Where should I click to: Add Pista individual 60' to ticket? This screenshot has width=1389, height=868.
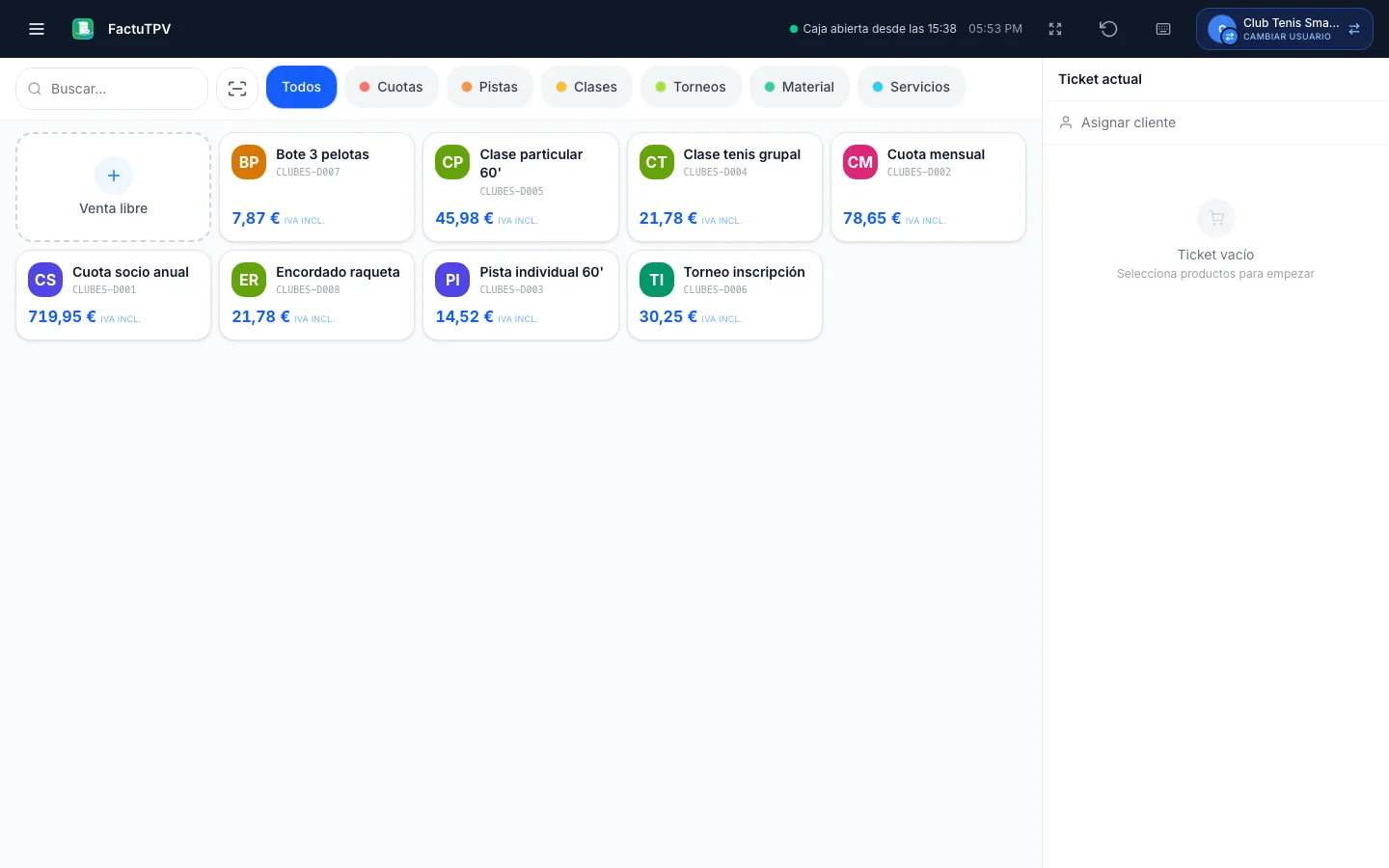521,295
